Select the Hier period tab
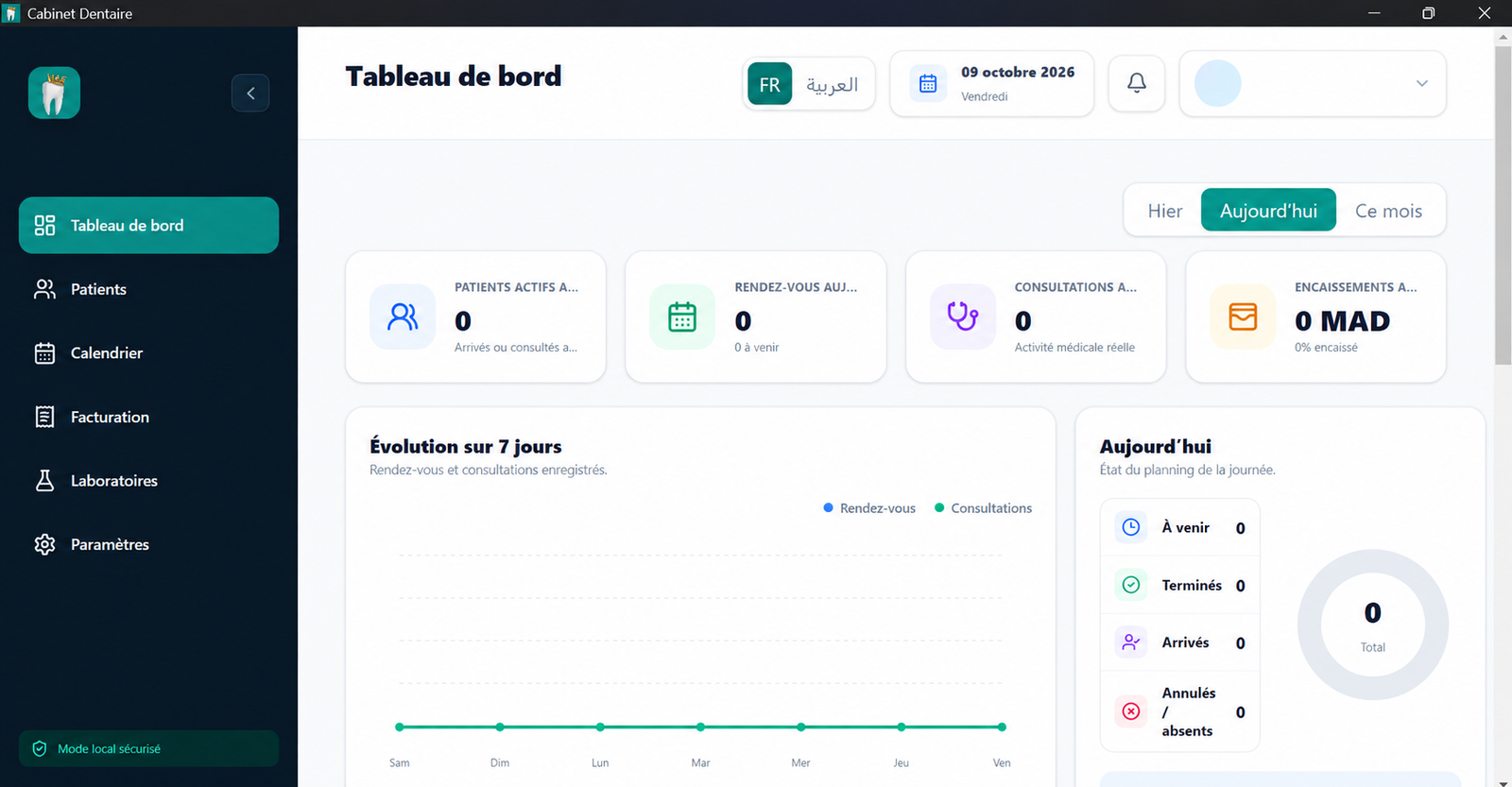 pyautogui.click(x=1165, y=211)
